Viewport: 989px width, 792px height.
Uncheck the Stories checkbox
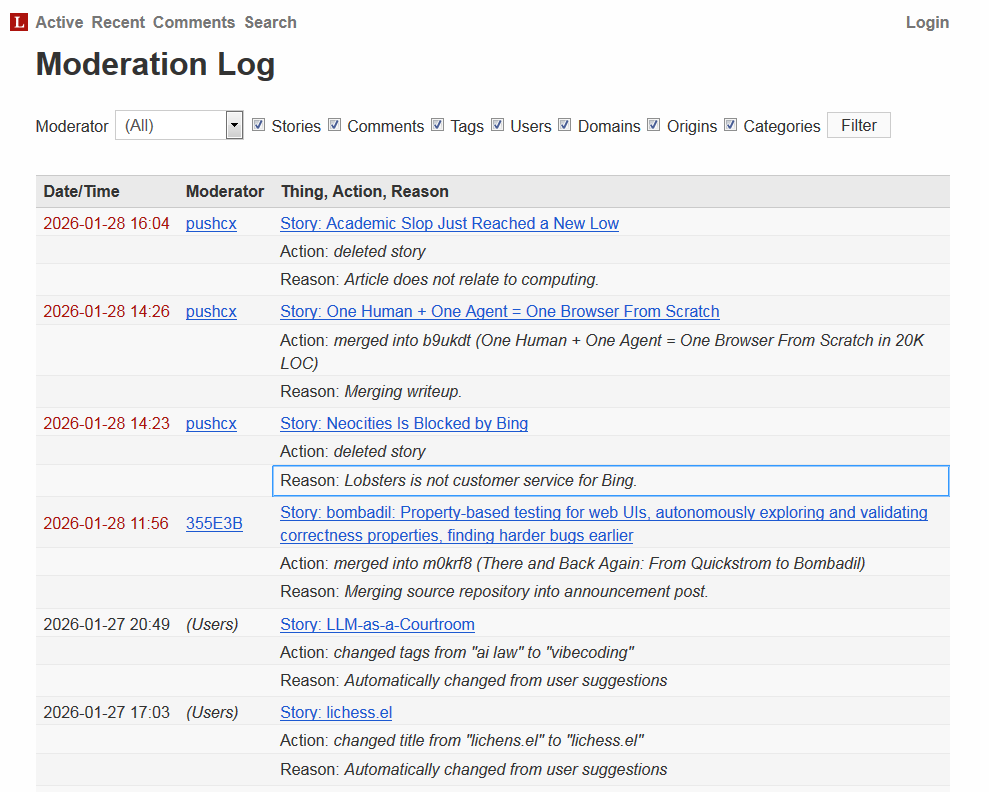click(x=258, y=125)
